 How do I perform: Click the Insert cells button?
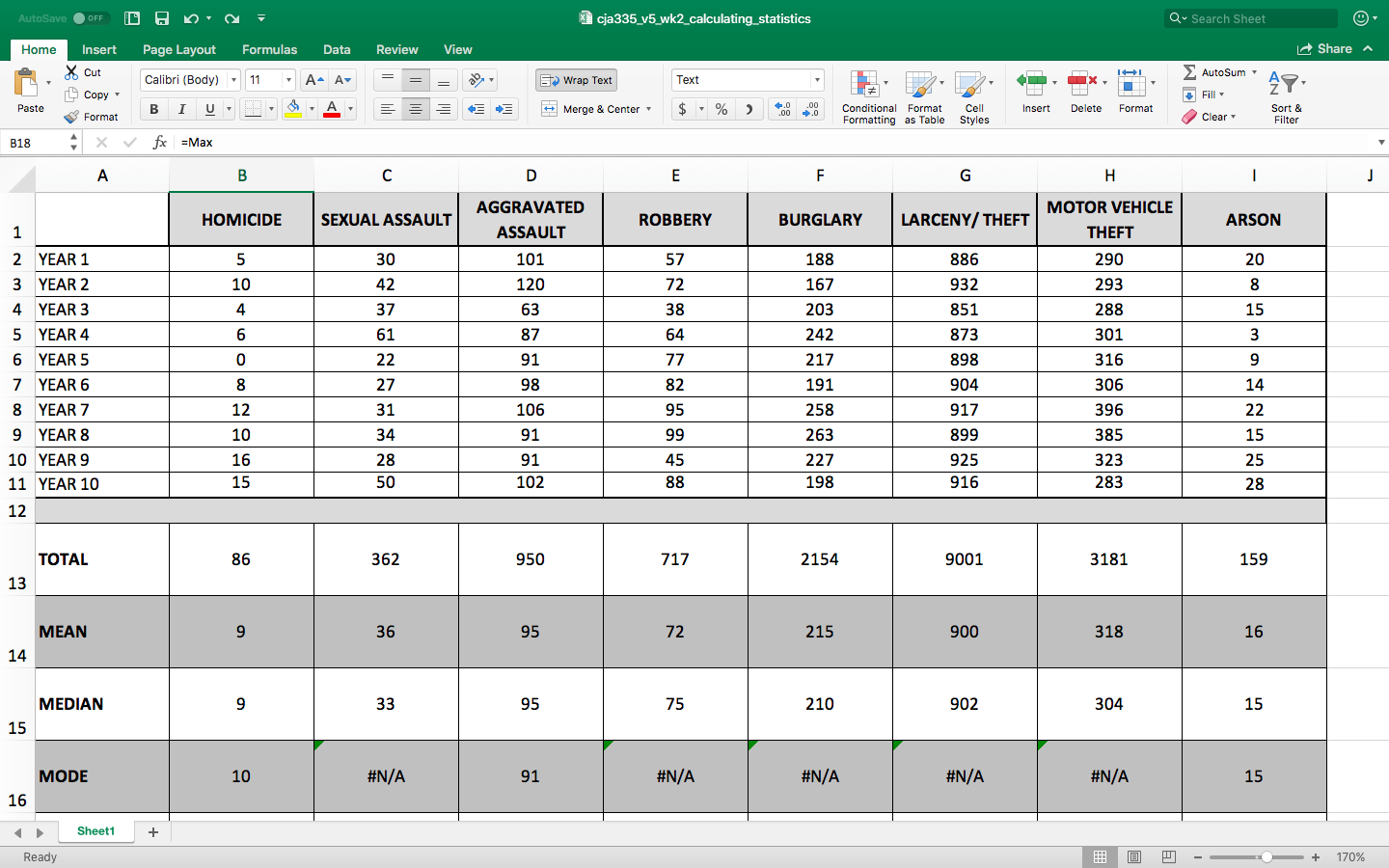1036,92
